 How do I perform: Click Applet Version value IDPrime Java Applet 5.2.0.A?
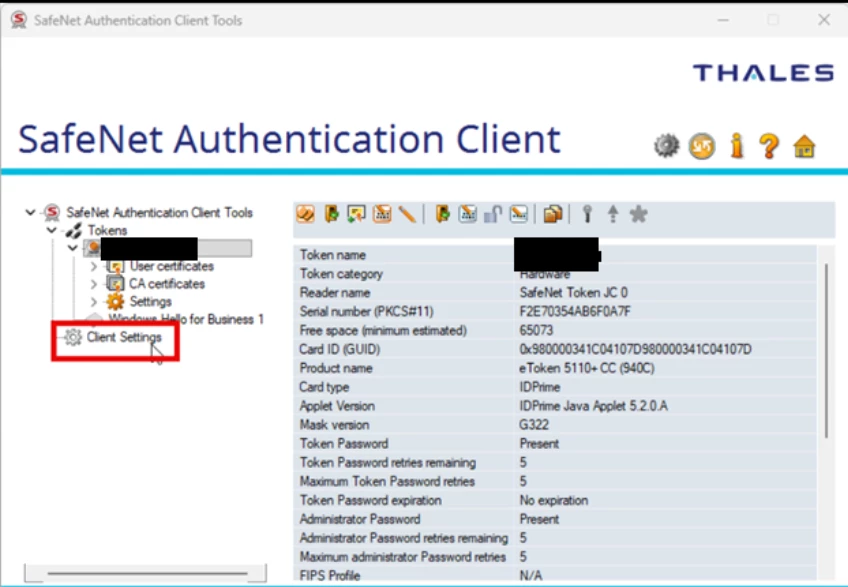click(x=593, y=406)
